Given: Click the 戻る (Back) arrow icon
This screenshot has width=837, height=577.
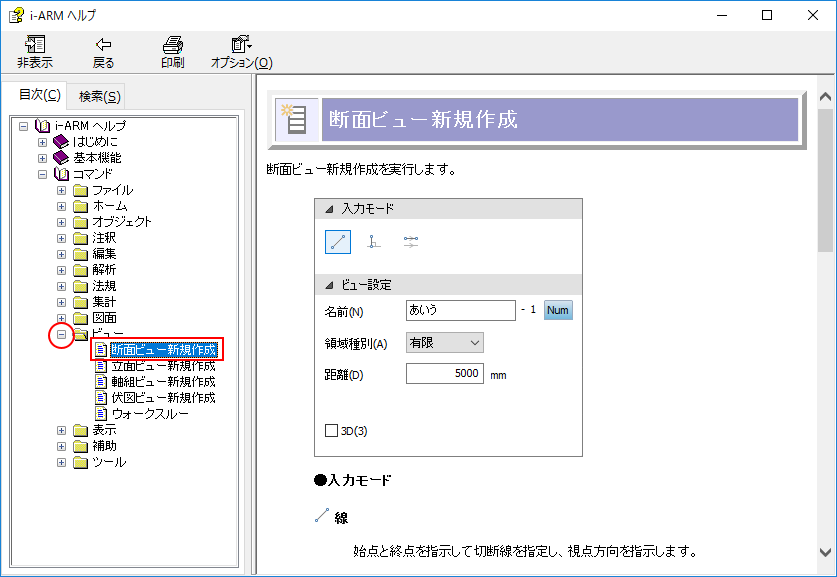Looking at the screenshot, I should 103,45.
